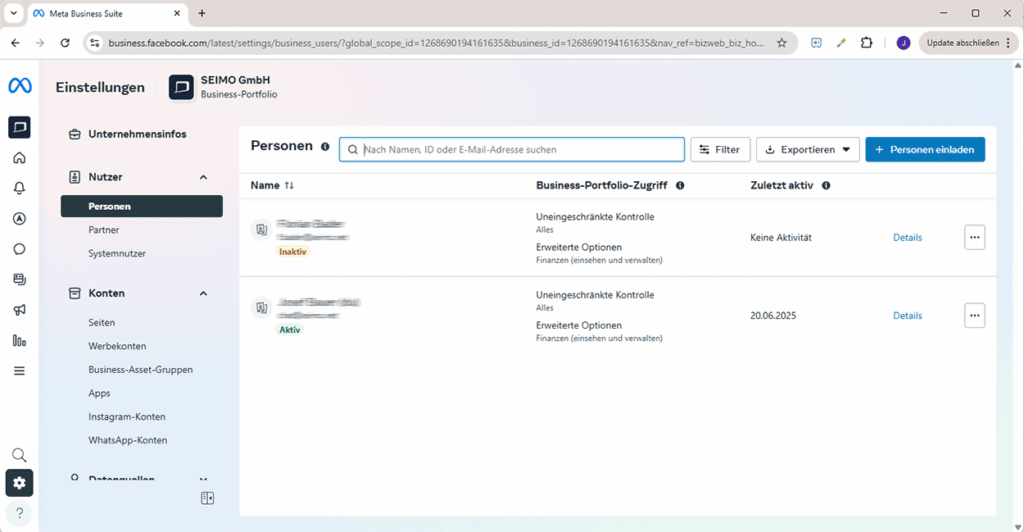Open a new browser tab
The width and height of the screenshot is (1024, 532).
click(x=202, y=13)
